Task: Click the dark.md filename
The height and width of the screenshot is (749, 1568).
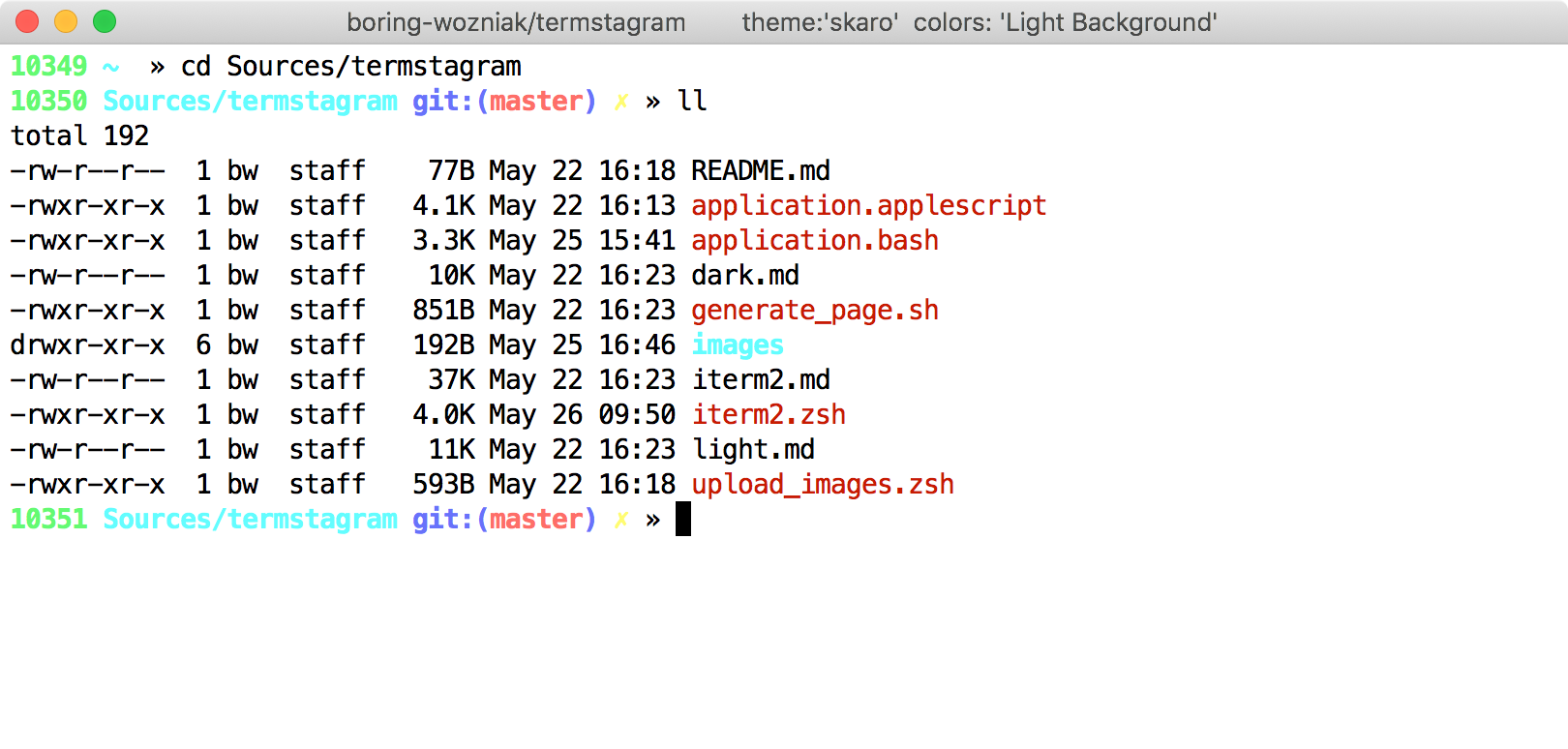Action: (x=744, y=276)
